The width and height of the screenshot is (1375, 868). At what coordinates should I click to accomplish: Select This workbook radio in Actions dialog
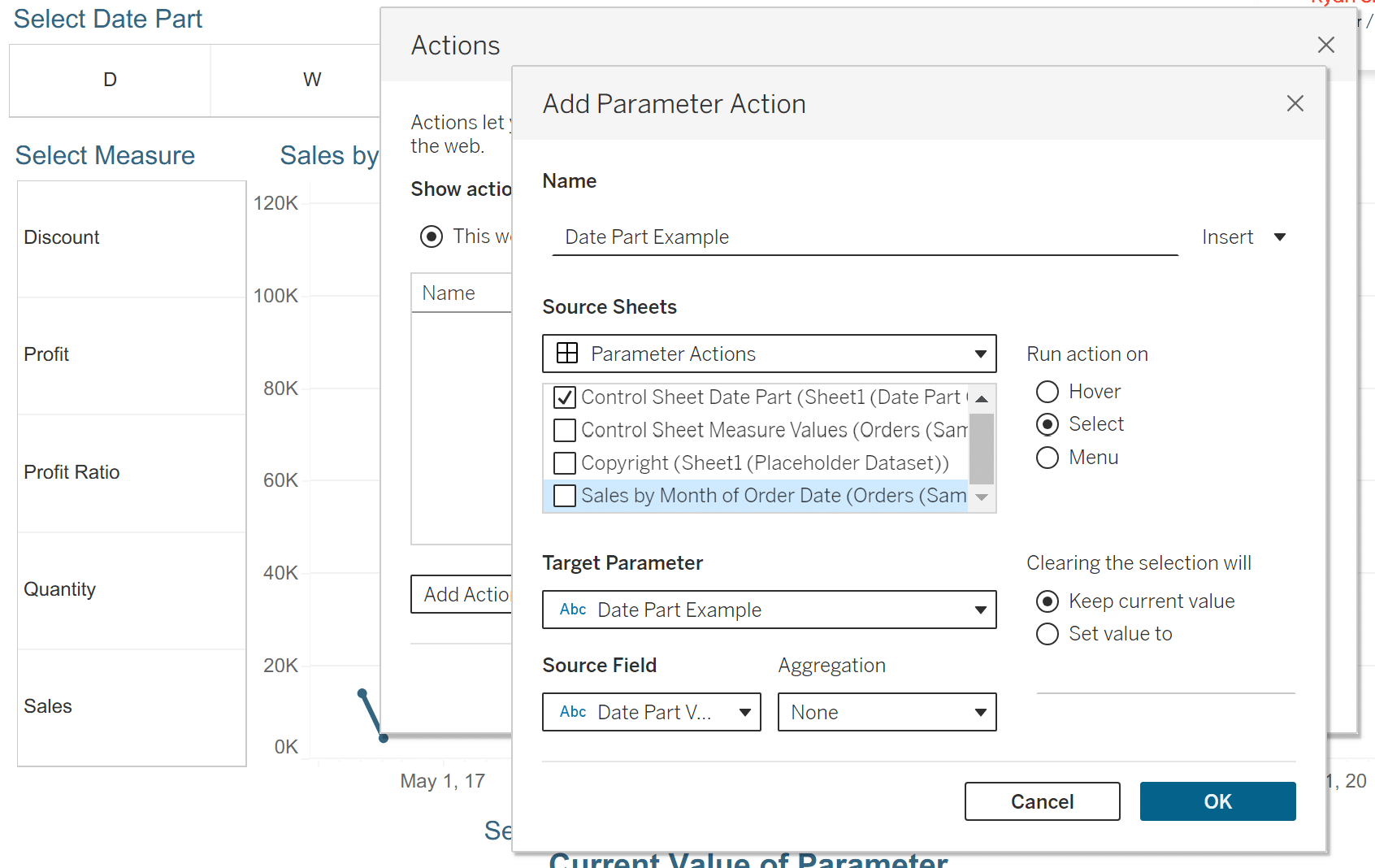pos(432,237)
